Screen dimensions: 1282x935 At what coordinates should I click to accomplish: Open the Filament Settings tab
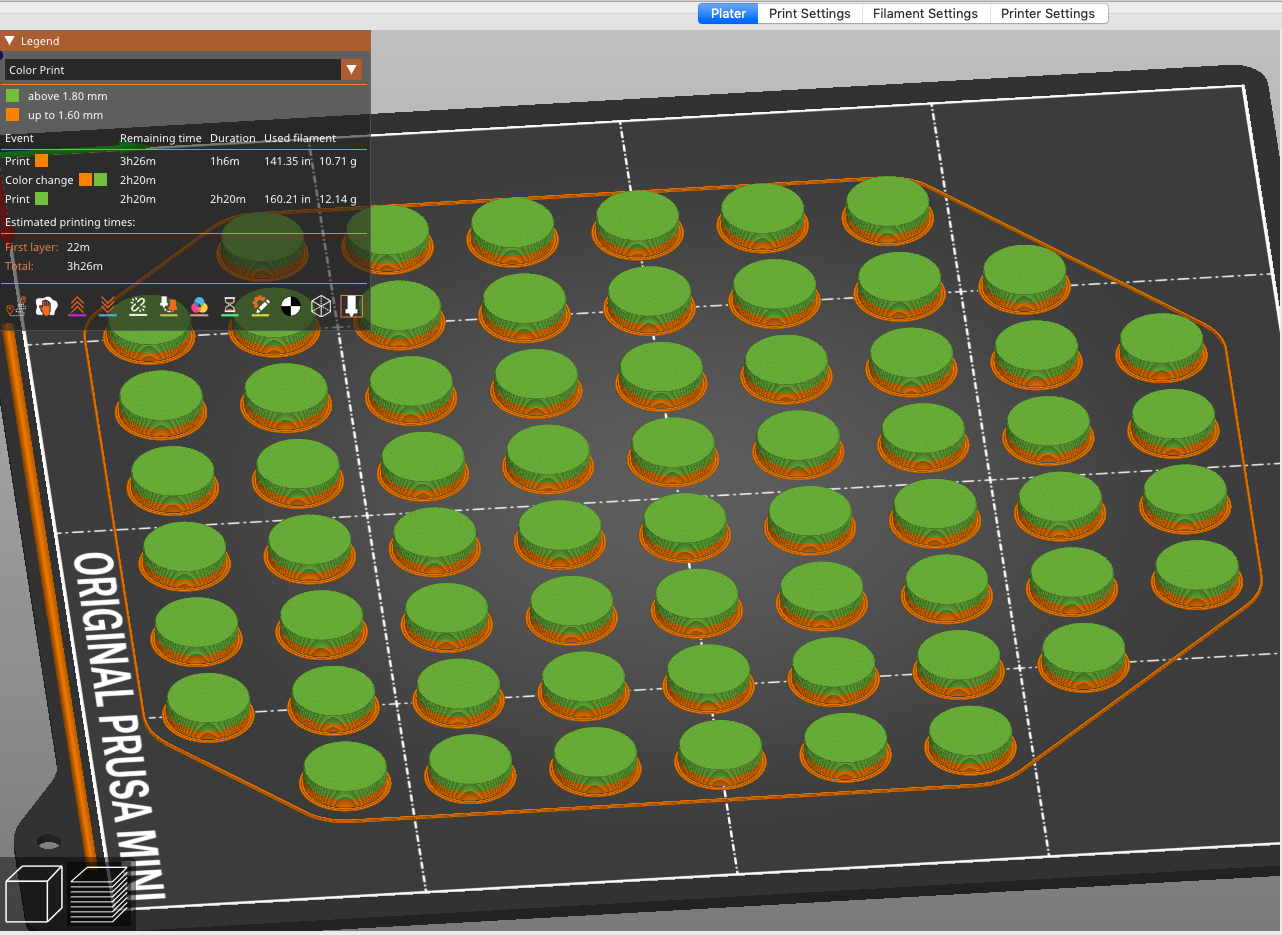point(925,13)
